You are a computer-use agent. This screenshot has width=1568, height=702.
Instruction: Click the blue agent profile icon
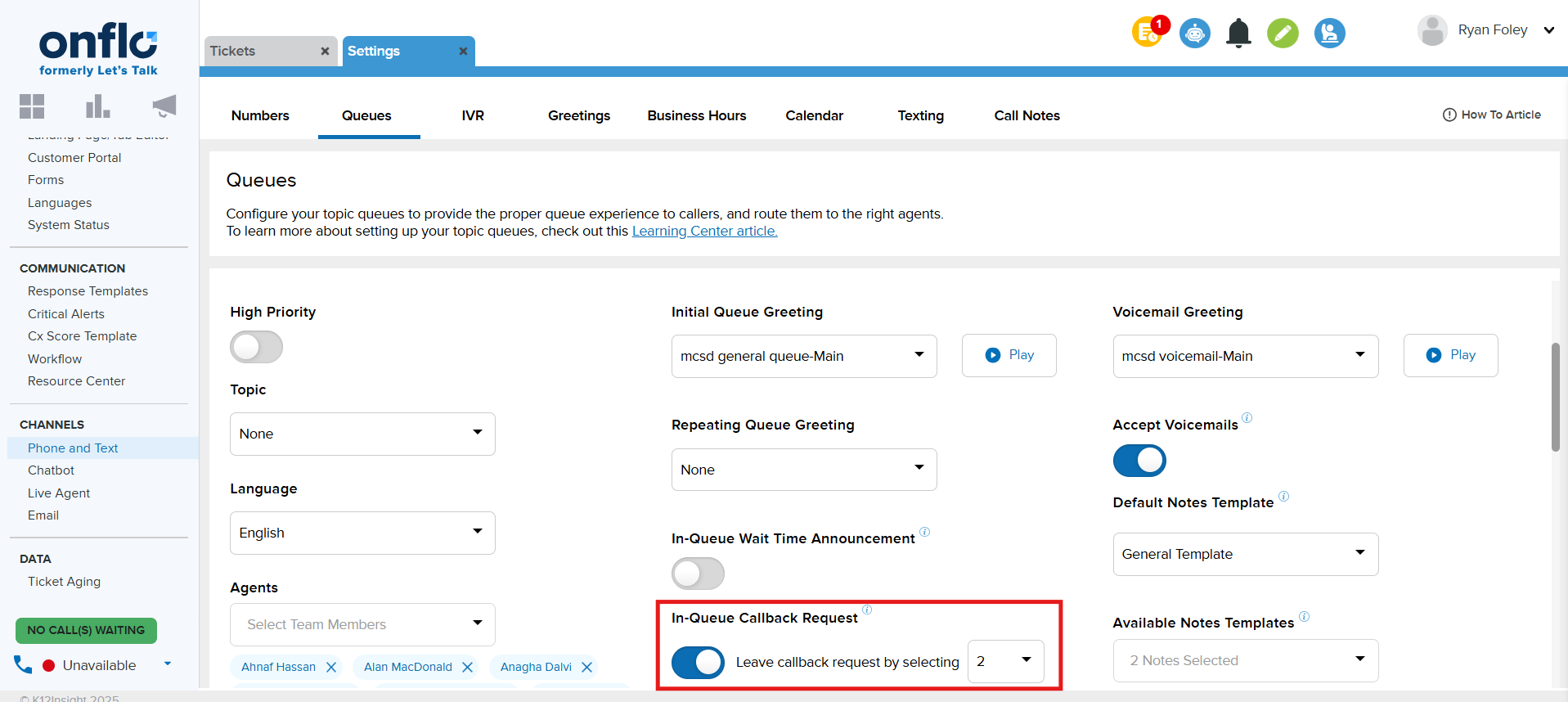coord(1329,34)
